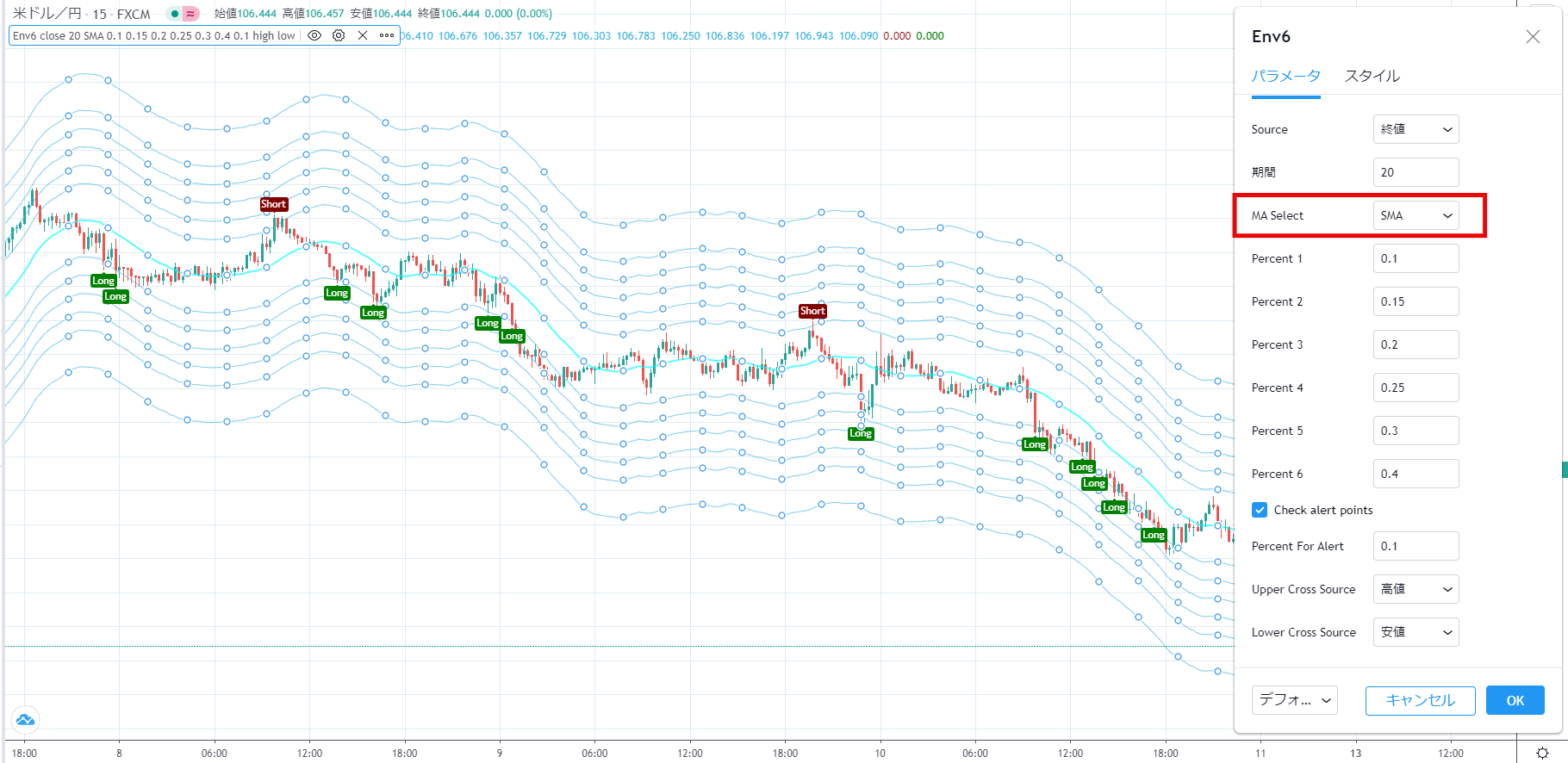Switch to the スタイル tab
This screenshot has width=1568, height=763.
(1372, 76)
